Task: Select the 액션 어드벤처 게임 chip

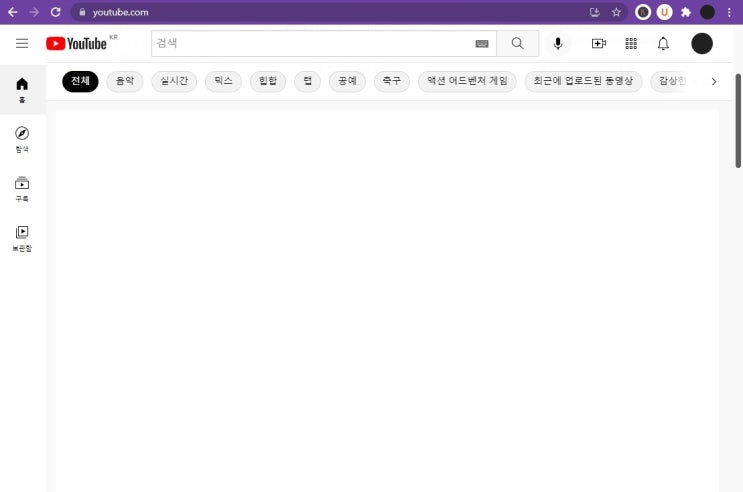Action: (467, 82)
